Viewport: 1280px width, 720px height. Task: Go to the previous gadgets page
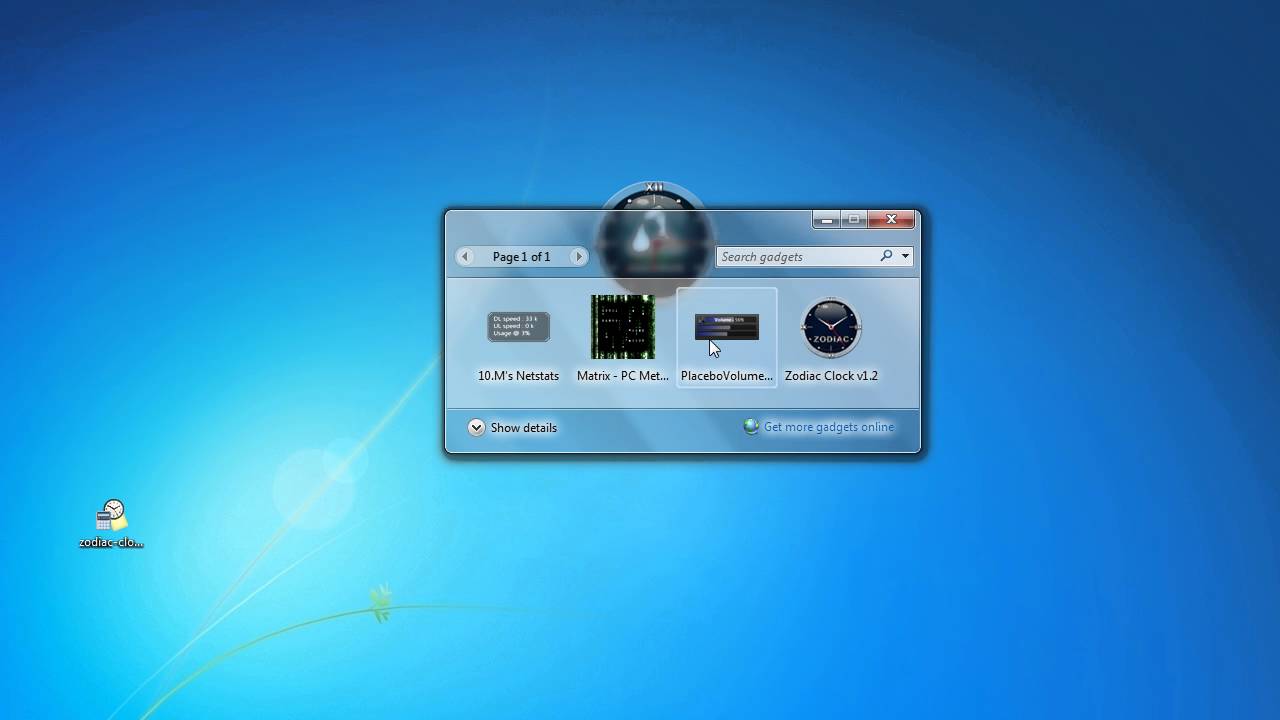point(465,257)
